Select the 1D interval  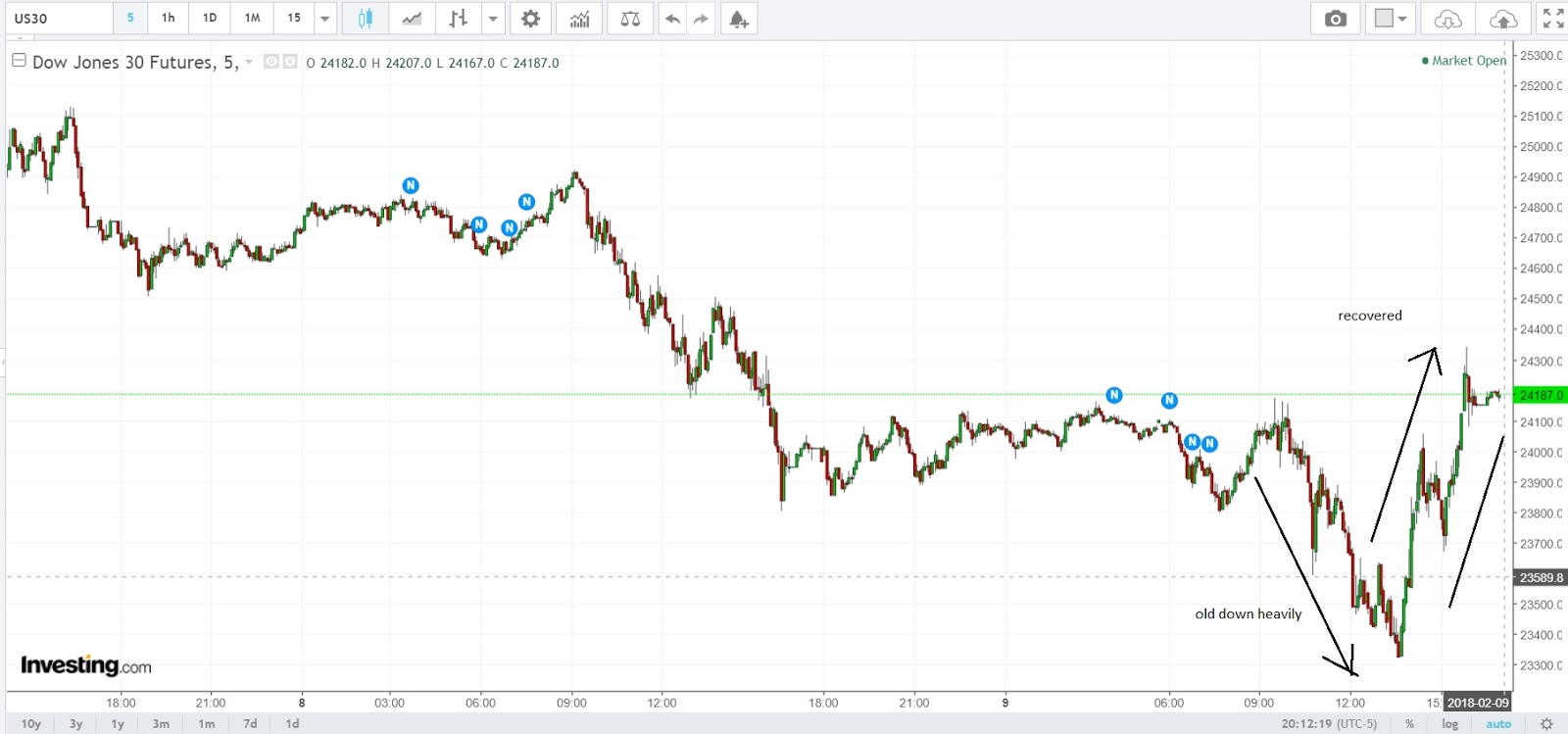[x=210, y=19]
